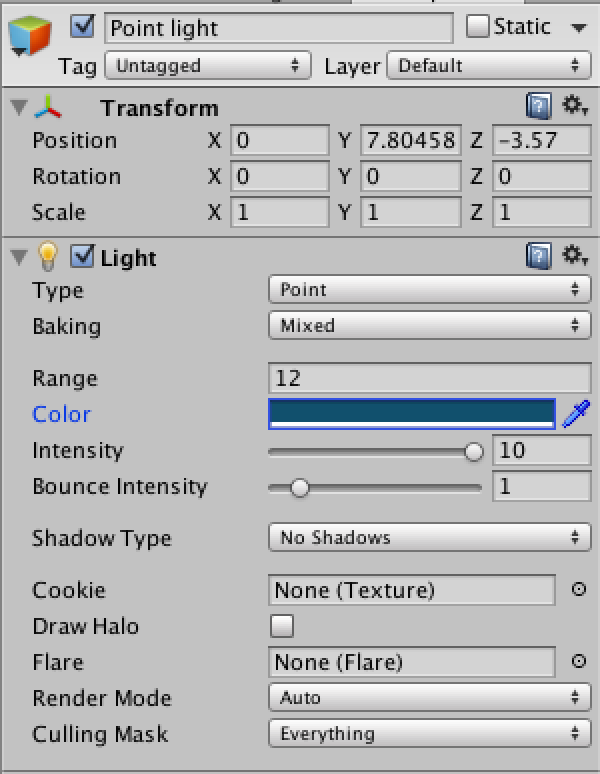This screenshot has height=774, width=600.
Task: Open the Baking mode dropdown
Action: pos(430,325)
